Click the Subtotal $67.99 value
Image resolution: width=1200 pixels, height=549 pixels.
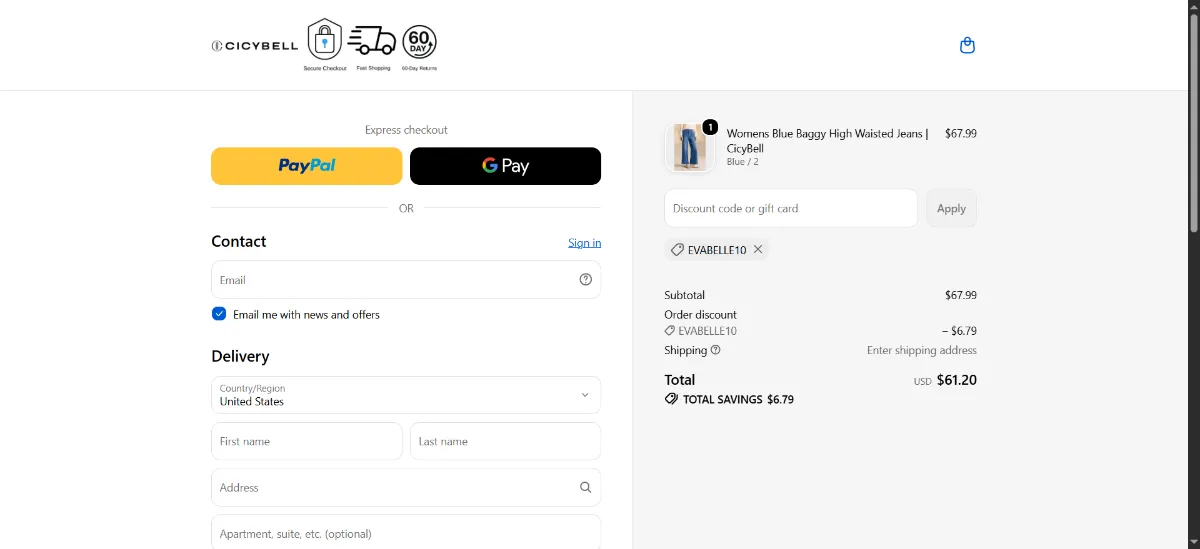[x=961, y=295]
